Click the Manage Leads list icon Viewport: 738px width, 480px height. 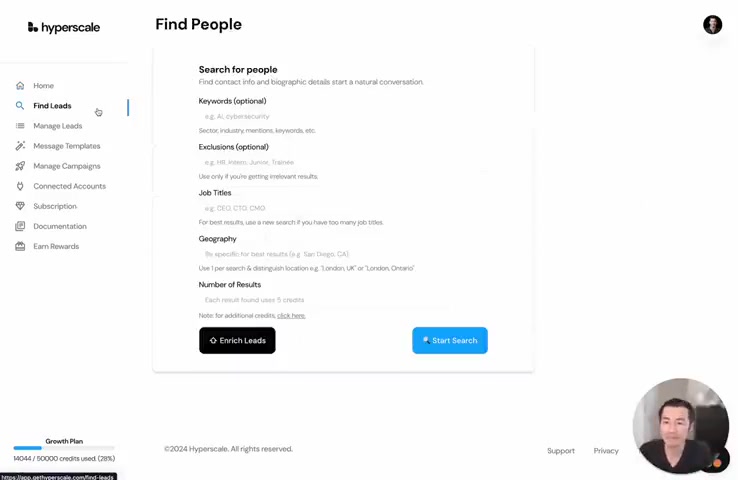pos(20,126)
